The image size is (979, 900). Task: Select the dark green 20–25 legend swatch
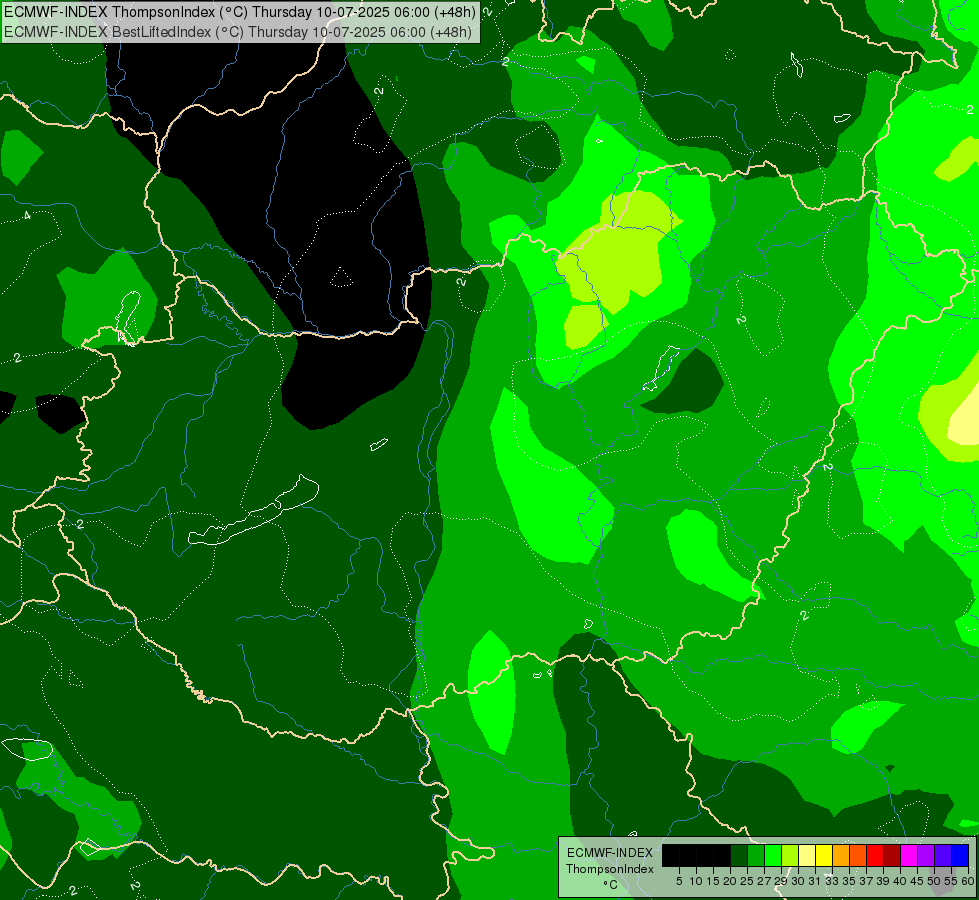click(x=739, y=855)
